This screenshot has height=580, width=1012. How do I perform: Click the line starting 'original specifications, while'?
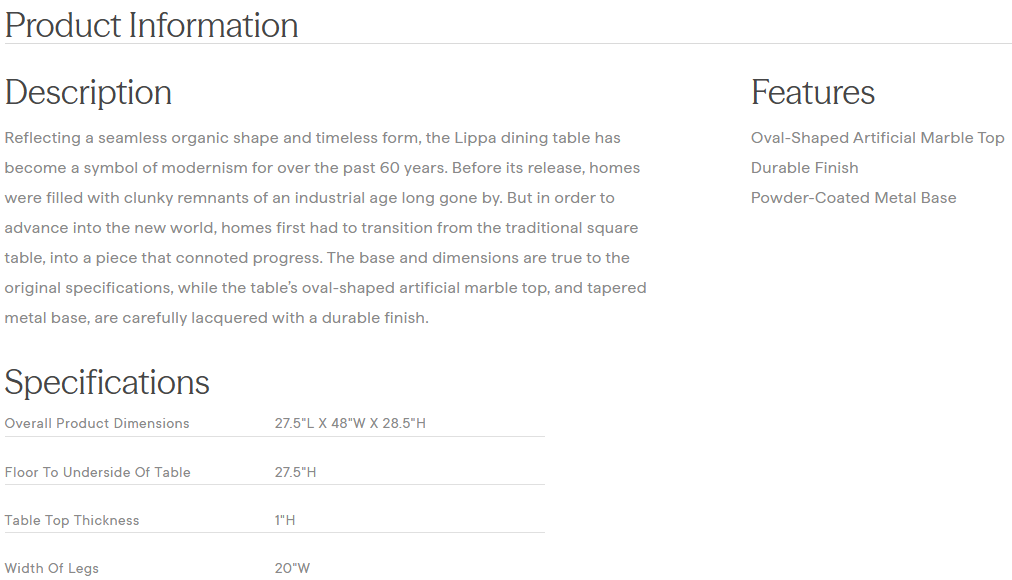(x=325, y=288)
